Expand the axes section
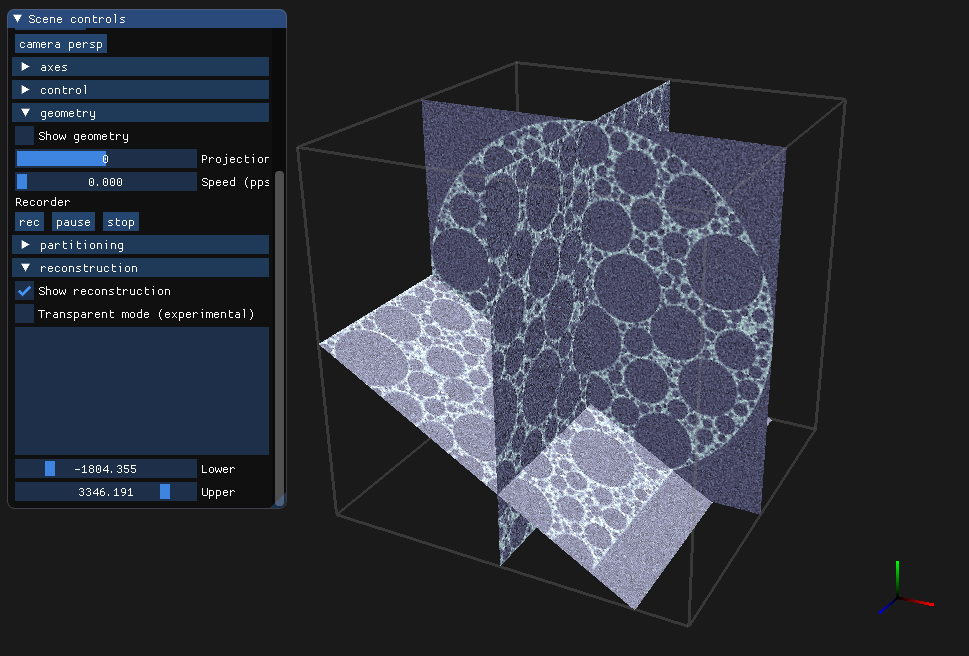969x656 pixels. click(26, 67)
